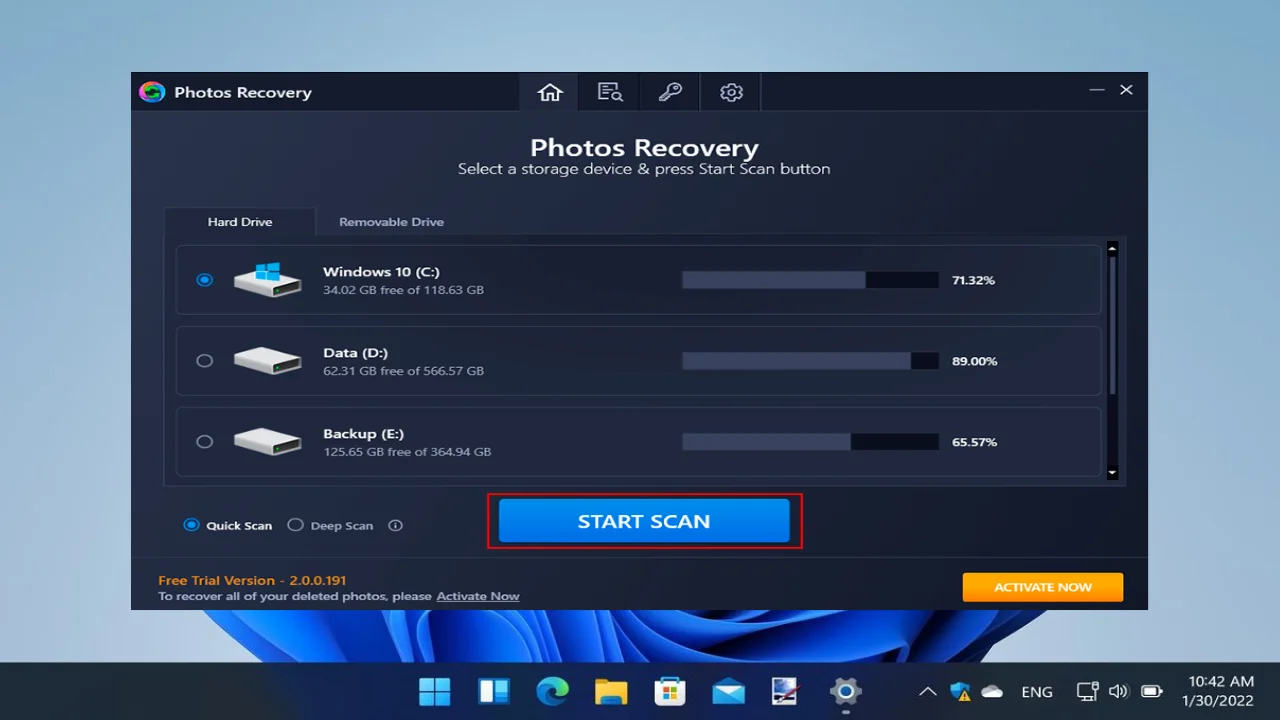Choose the Deep Scan option

[x=330, y=525]
